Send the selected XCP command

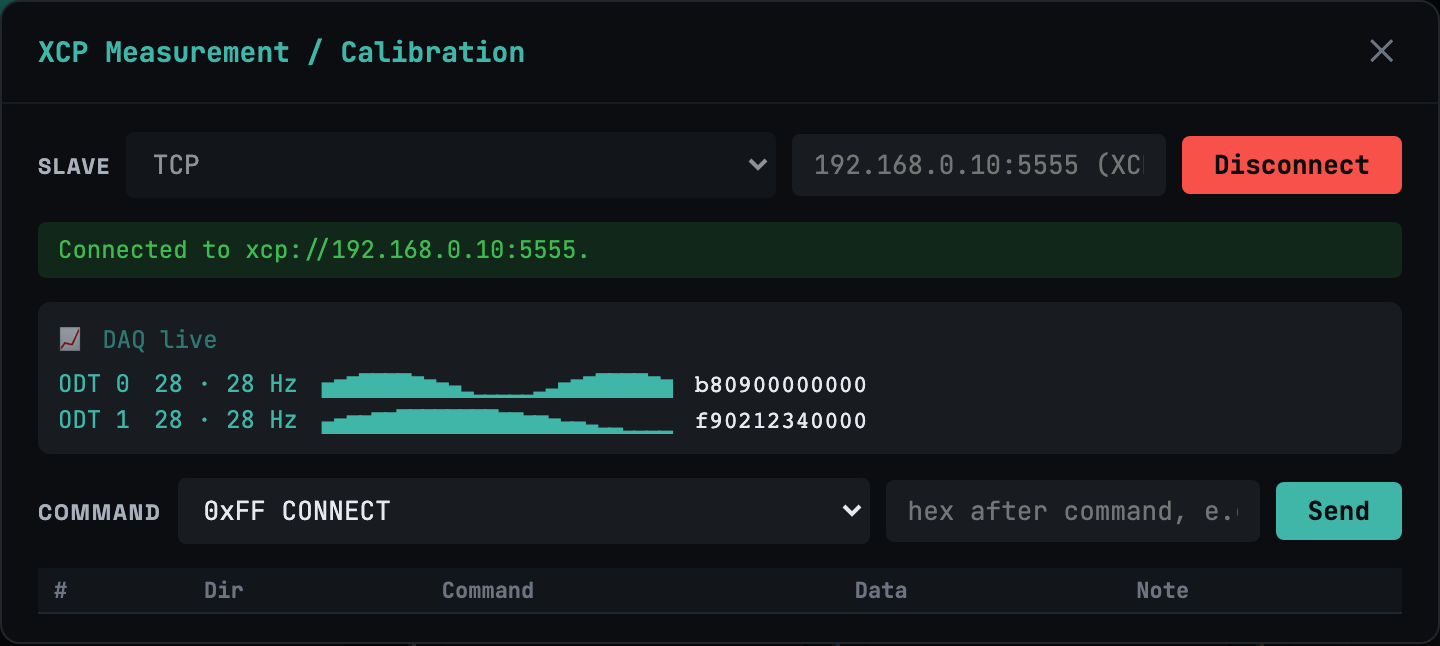click(x=1339, y=511)
